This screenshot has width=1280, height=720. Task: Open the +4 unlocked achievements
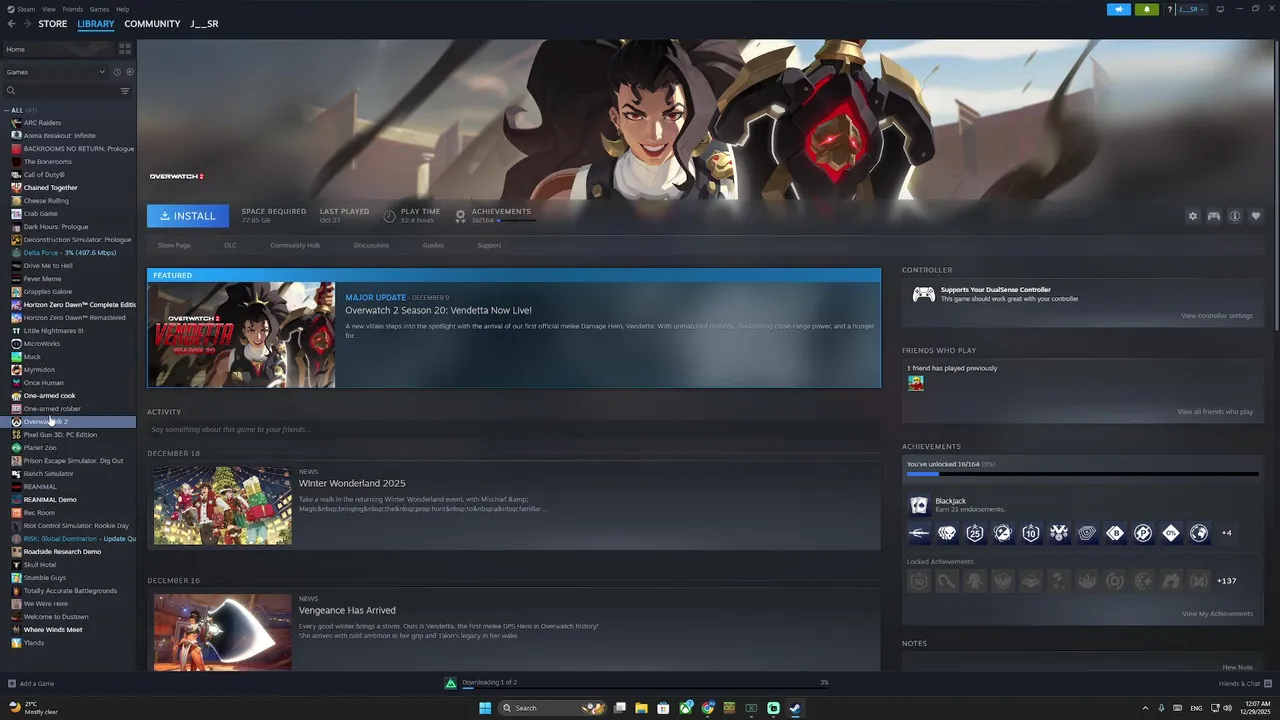(x=1227, y=533)
